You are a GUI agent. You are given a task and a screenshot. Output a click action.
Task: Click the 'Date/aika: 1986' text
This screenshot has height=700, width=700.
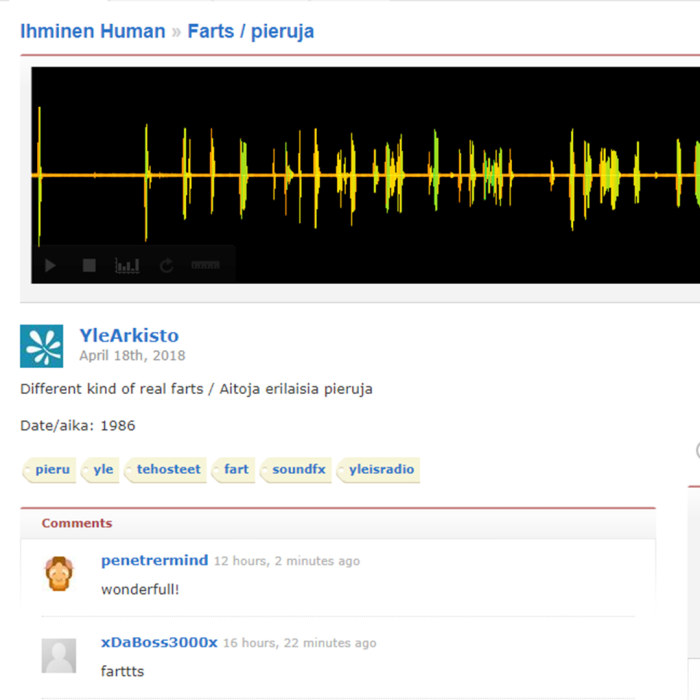pyautogui.click(x=78, y=425)
